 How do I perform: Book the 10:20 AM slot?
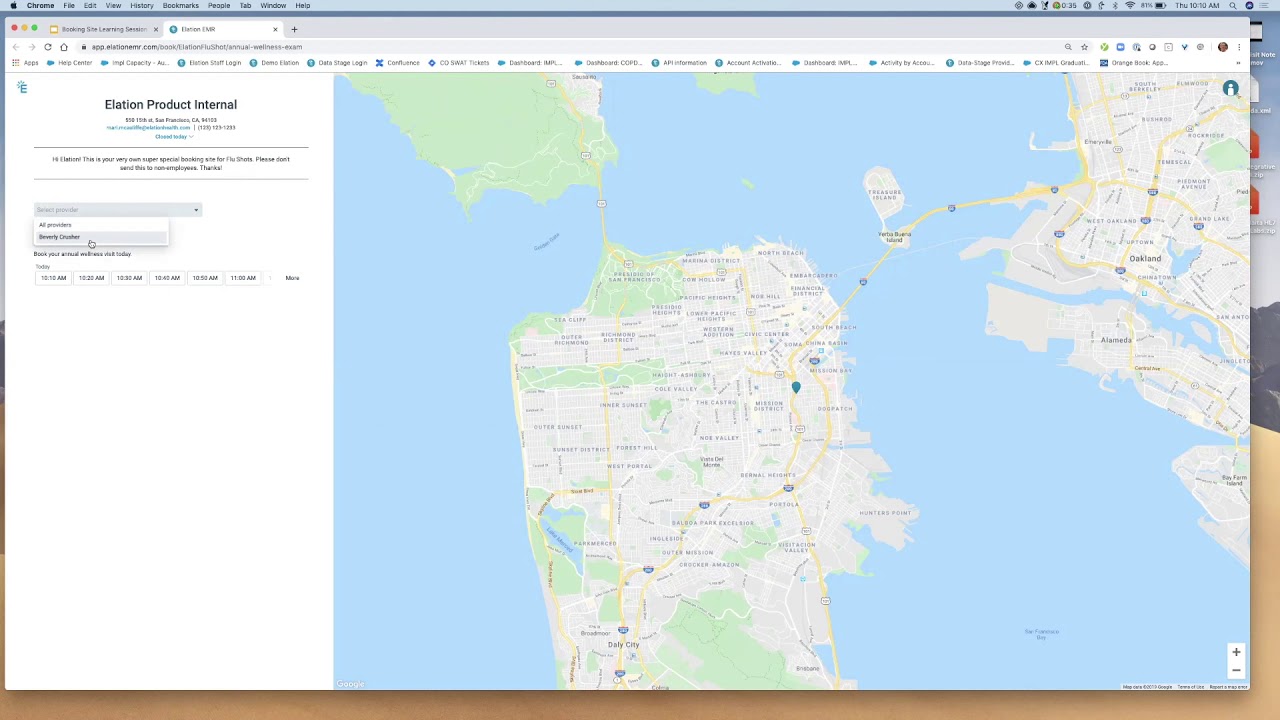[x=91, y=278]
